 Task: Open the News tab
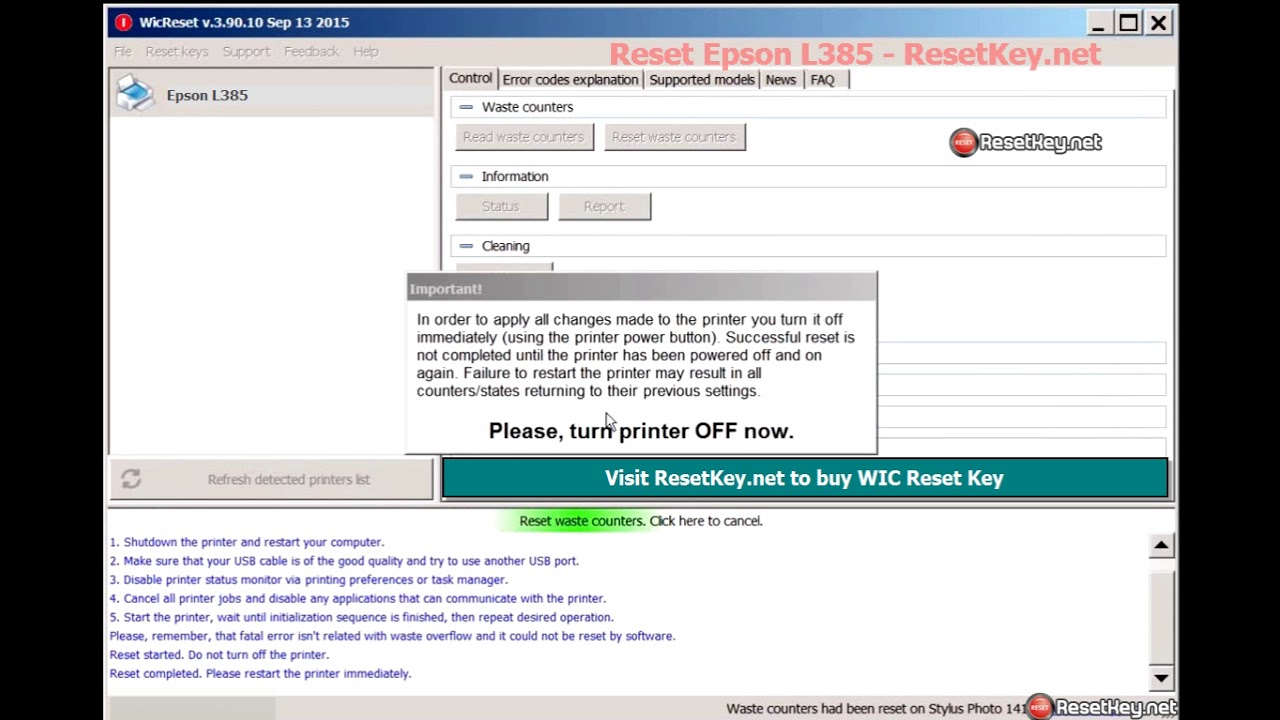[781, 80]
